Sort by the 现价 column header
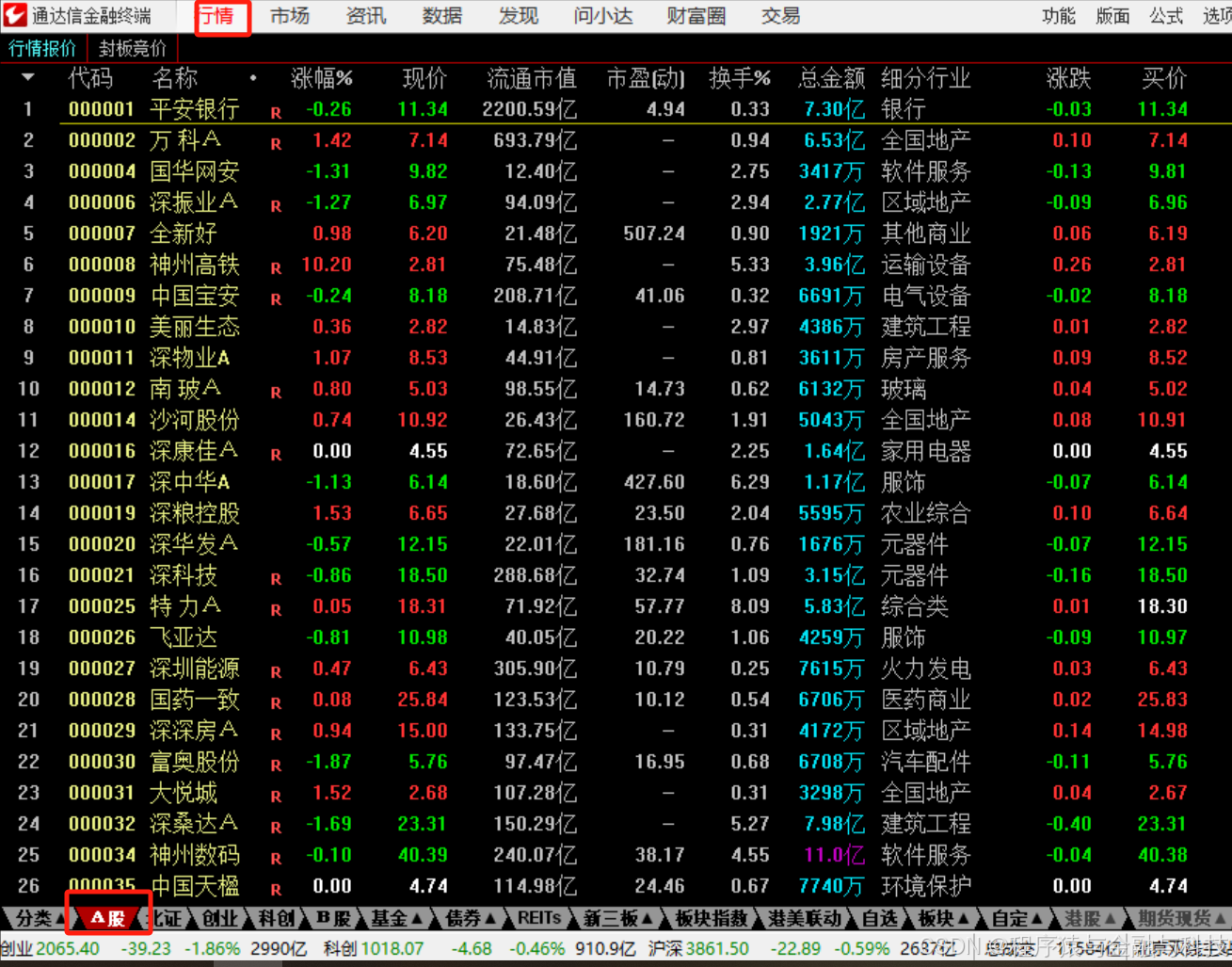 (x=424, y=78)
